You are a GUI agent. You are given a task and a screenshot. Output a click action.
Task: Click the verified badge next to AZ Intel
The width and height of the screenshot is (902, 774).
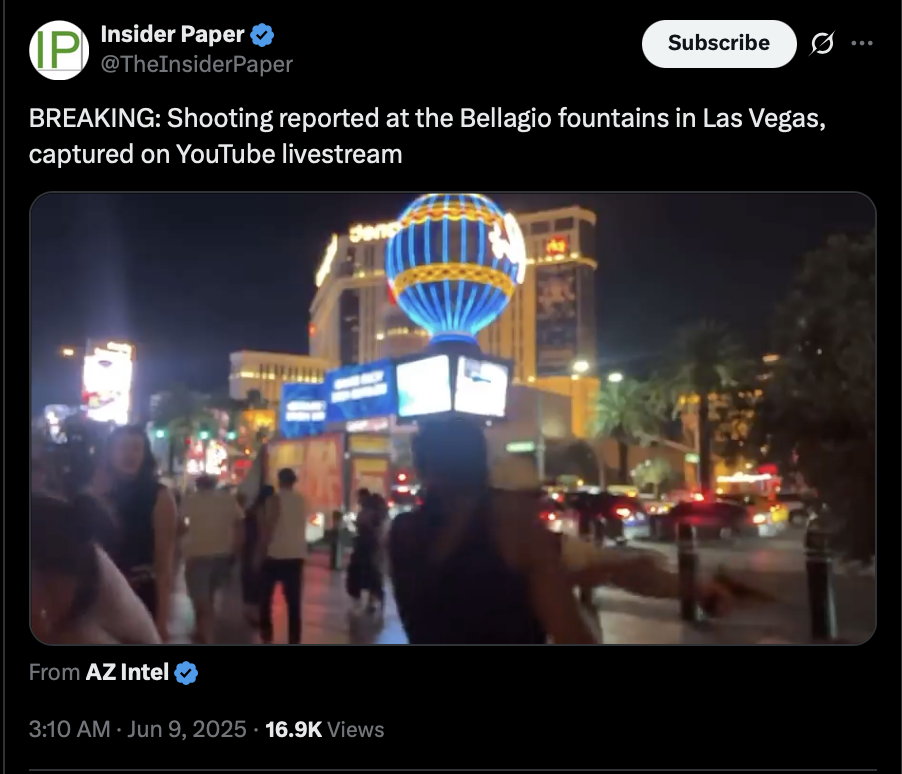tap(186, 673)
